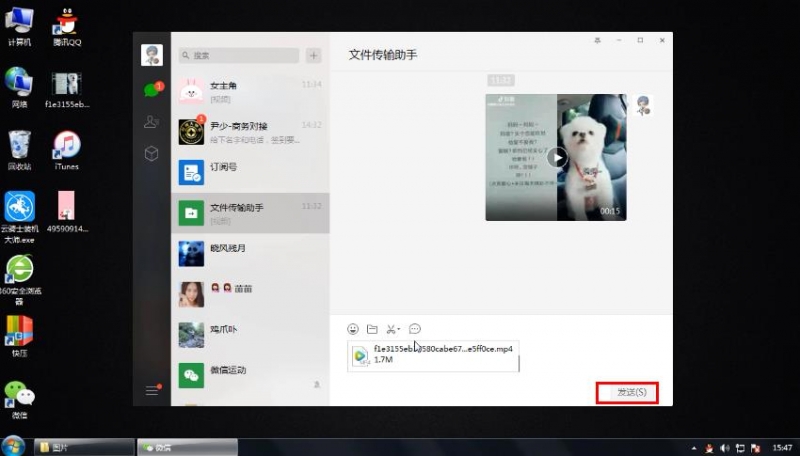Open the Chats tab with unread badge

[x=153, y=89]
